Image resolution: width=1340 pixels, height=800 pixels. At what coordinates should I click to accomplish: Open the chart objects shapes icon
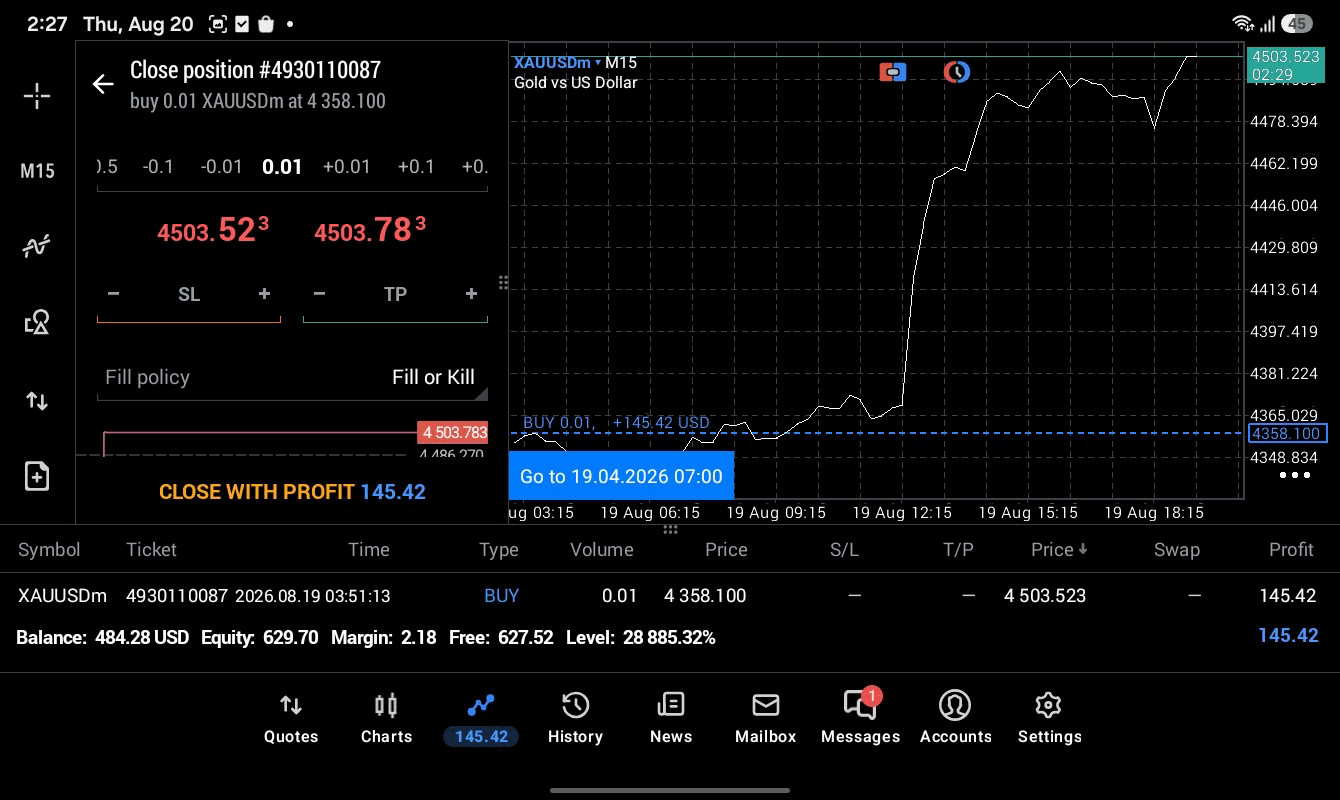pos(37,322)
